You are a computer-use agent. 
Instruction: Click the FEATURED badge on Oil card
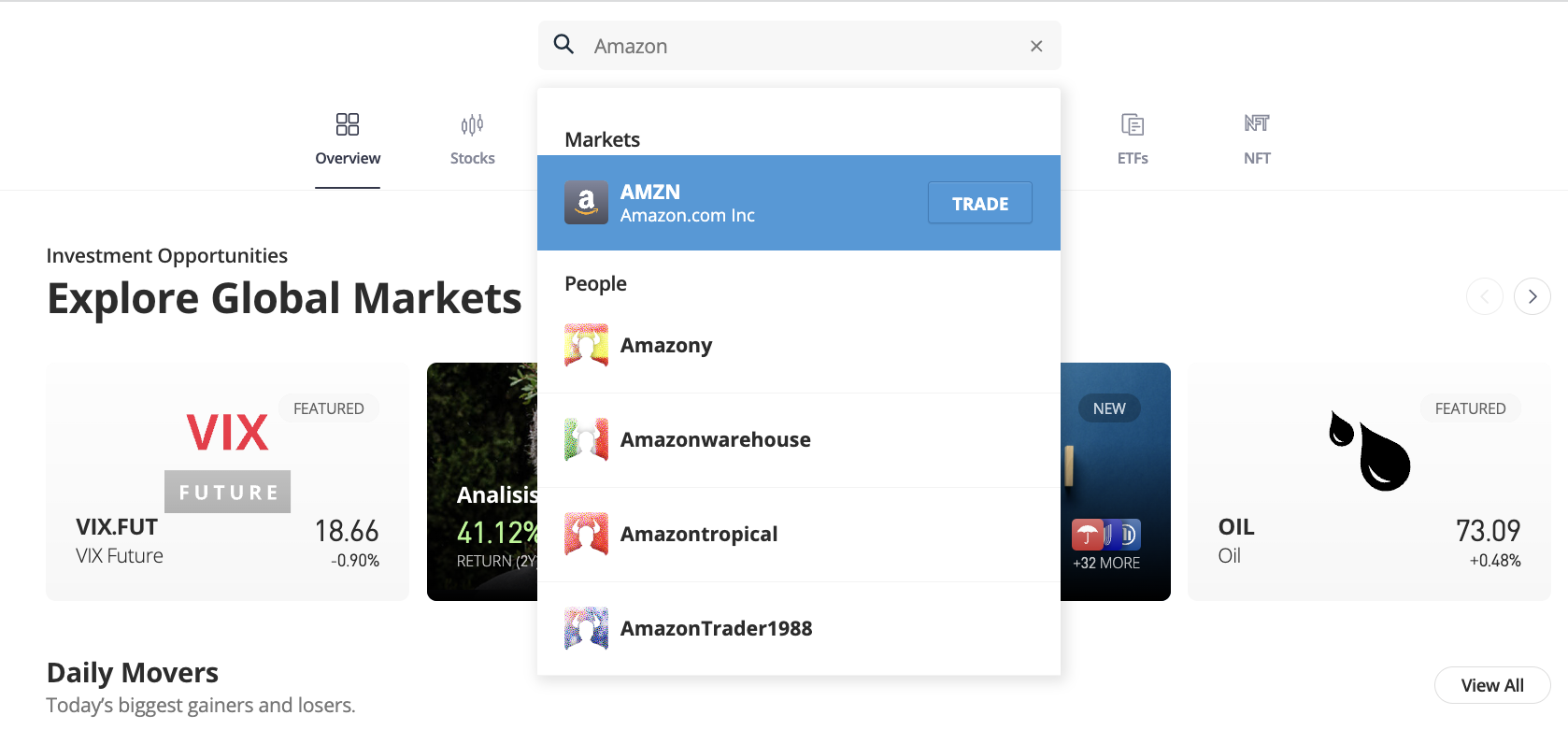pyautogui.click(x=1471, y=408)
